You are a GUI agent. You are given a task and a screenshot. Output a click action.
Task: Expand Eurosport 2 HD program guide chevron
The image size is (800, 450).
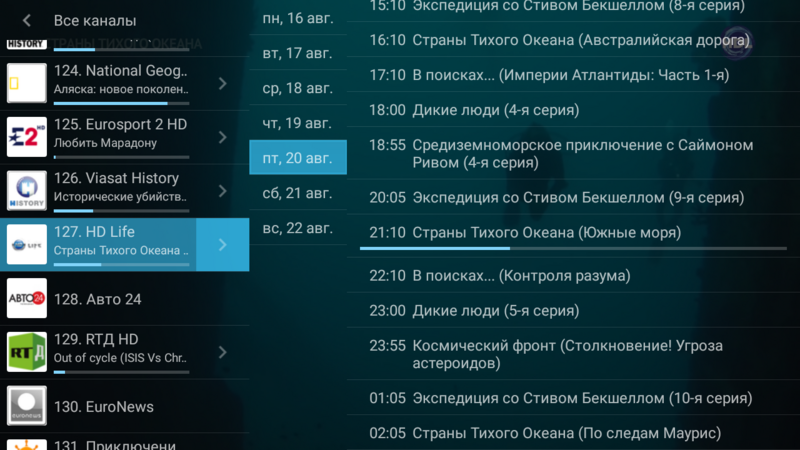pos(222,137)
